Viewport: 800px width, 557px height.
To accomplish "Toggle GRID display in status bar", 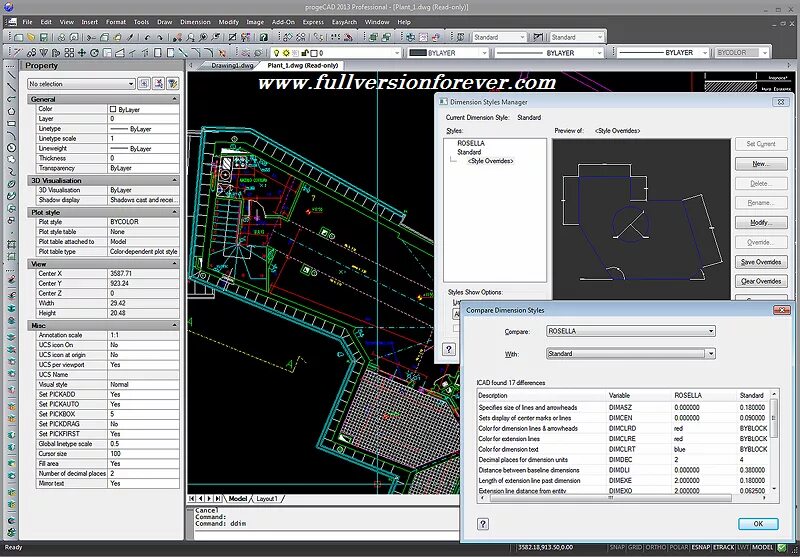I will tap(635, 547).
